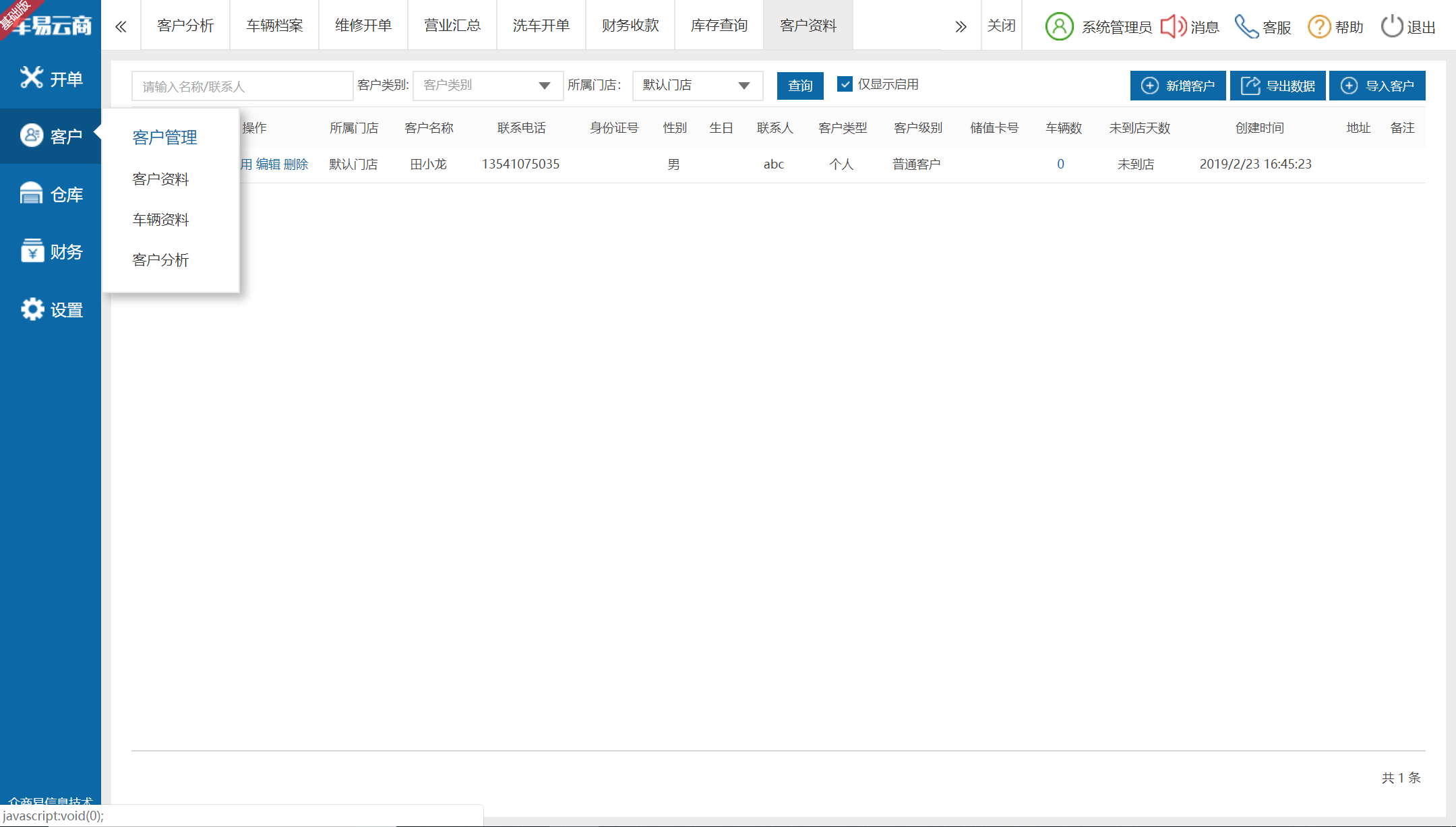
Task: Open the 财务 finance sidebar icon
Action: pyautogui.click(x=31, y=251)
